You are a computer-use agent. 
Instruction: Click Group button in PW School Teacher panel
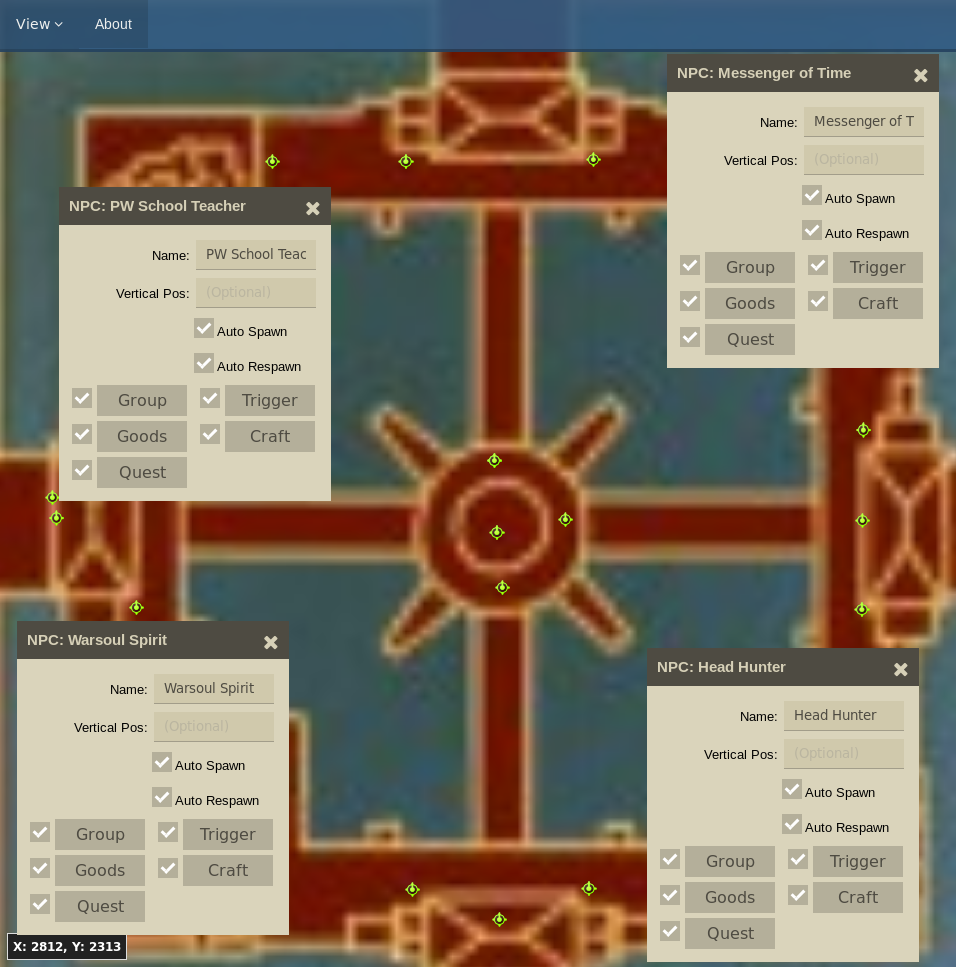click(x=142, y=400)
